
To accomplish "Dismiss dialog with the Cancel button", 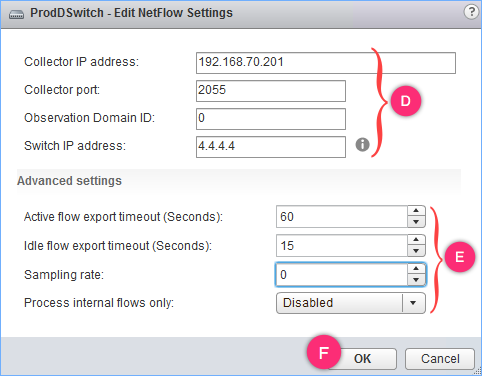I will (x=440, y=359).
